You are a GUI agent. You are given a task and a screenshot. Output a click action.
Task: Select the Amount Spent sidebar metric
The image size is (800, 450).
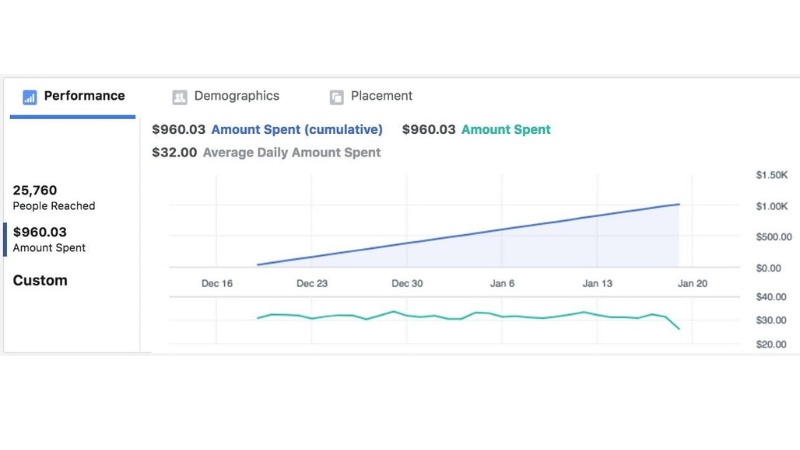click(x=49, y=239)
